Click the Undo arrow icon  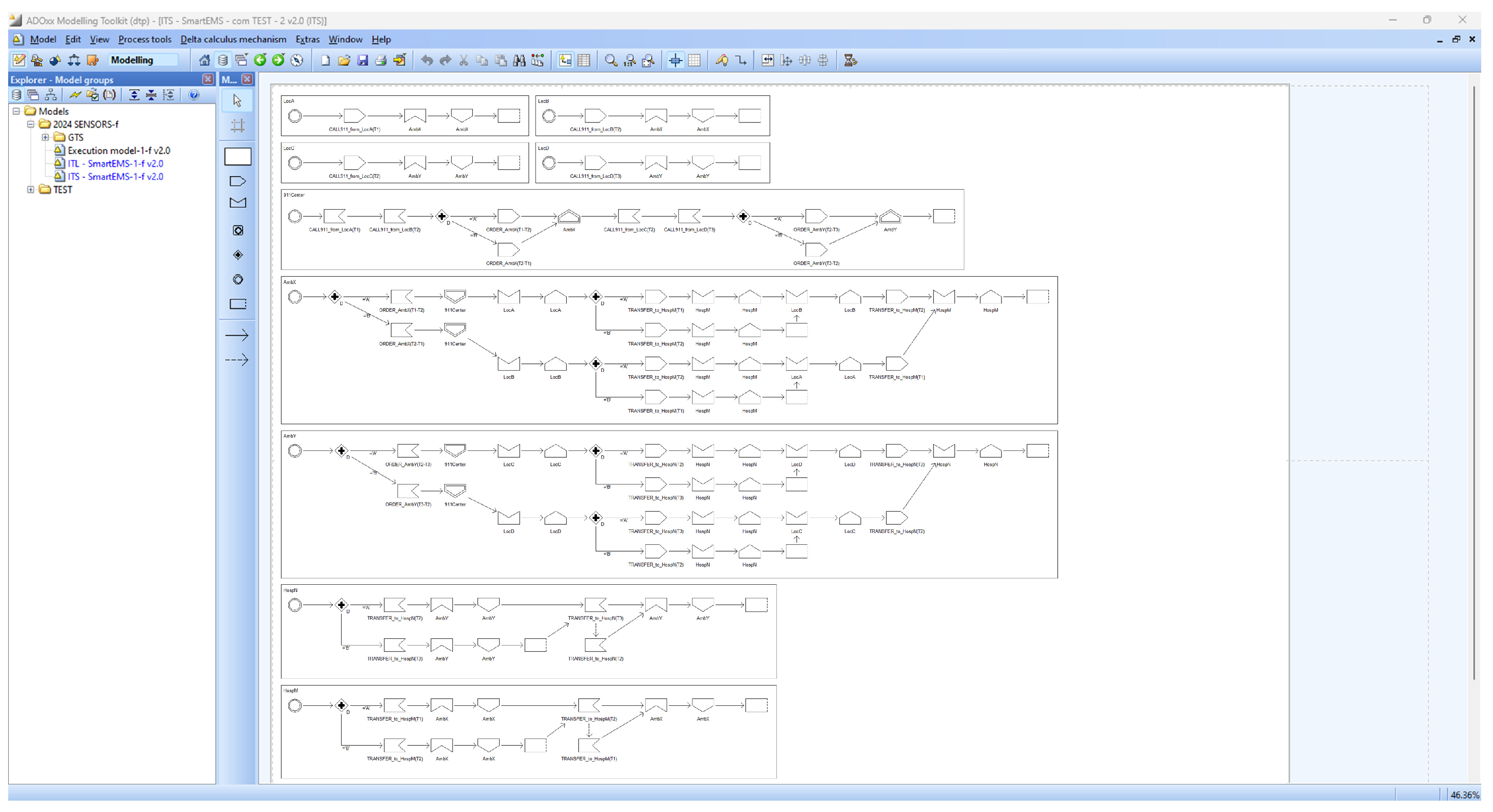[427, 60]
